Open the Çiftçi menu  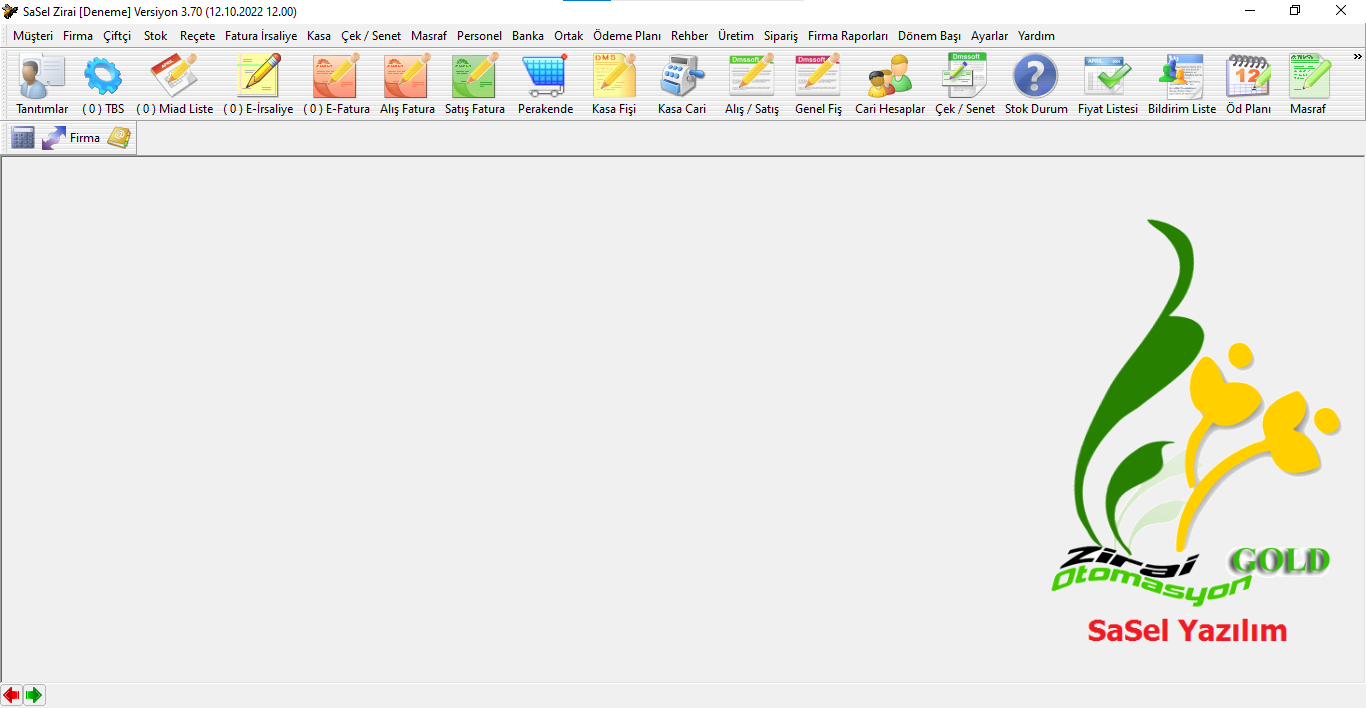(x=117, y=36)
